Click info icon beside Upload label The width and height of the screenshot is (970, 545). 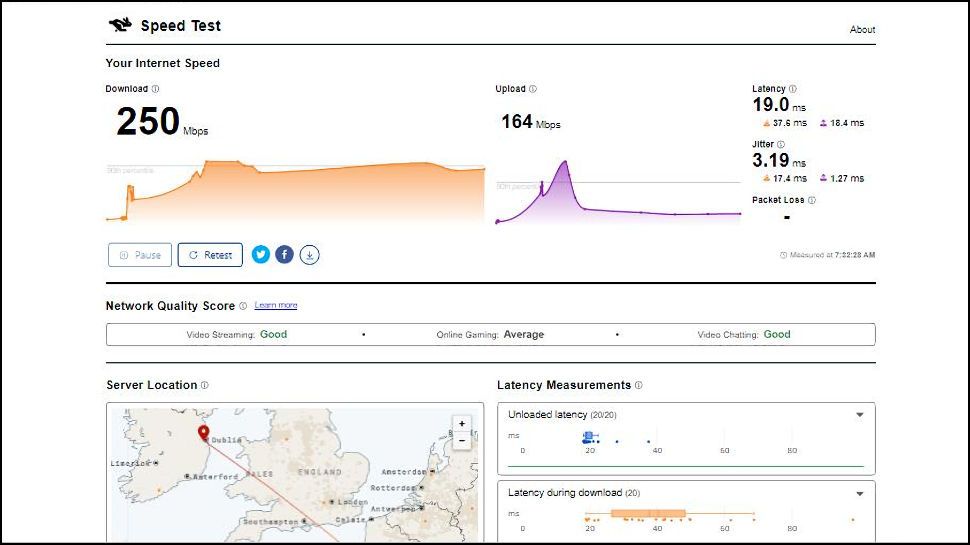(533, 89)
